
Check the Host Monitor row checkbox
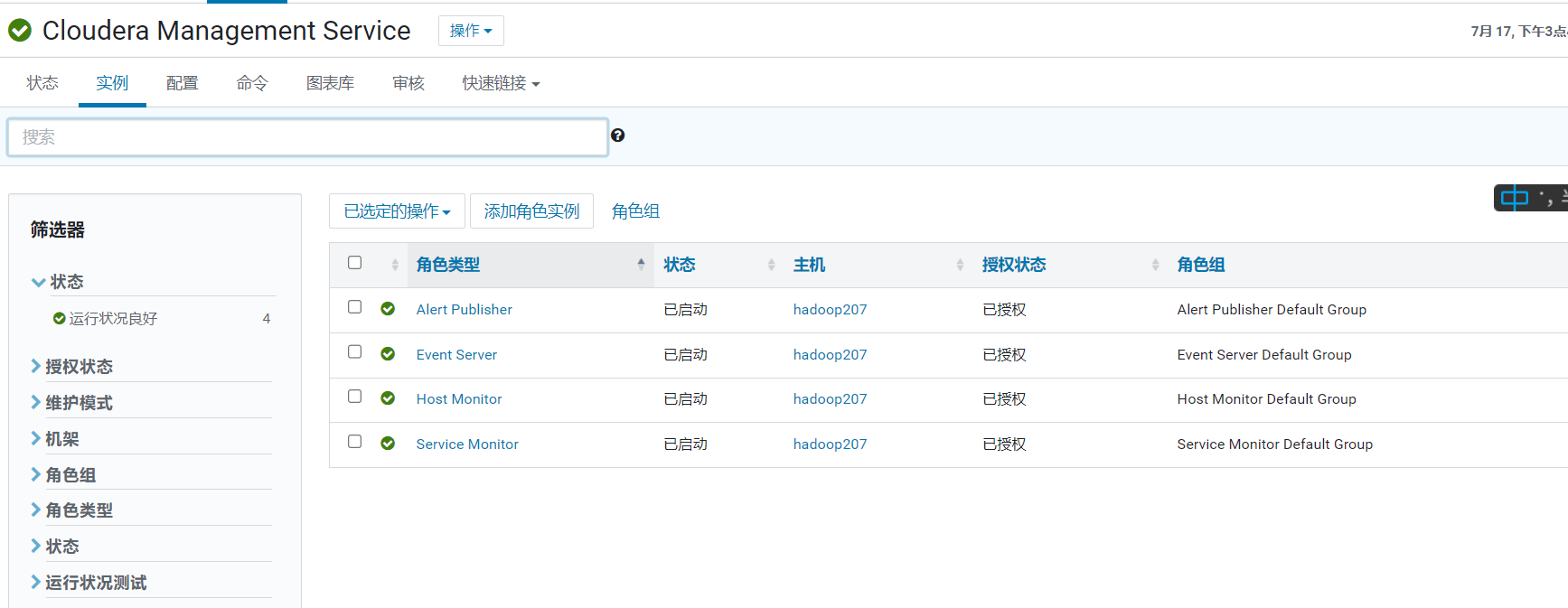(x=355, y=397)
